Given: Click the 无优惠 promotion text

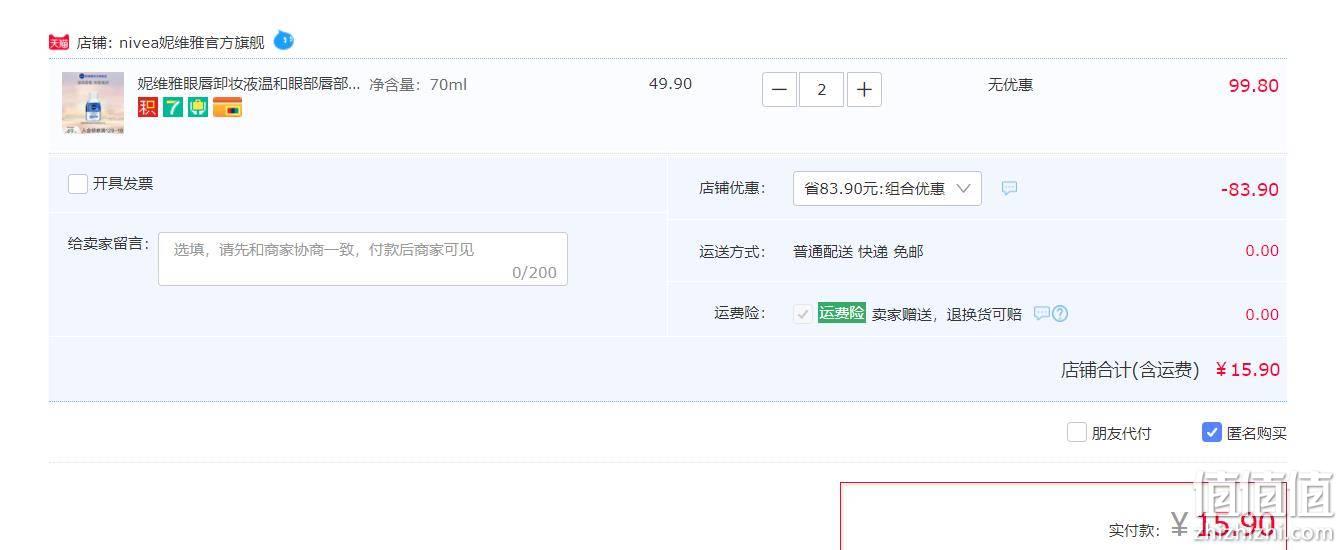Looking at the screenshot, I should 1010,85.
